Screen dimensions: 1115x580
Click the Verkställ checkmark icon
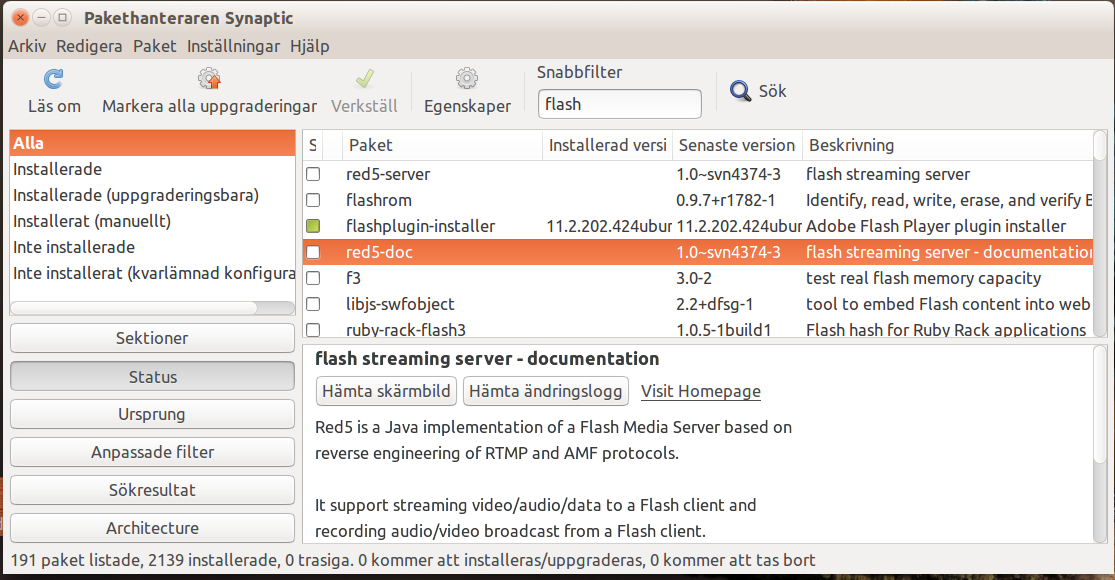pyautogui.click(x=365, y=78)
